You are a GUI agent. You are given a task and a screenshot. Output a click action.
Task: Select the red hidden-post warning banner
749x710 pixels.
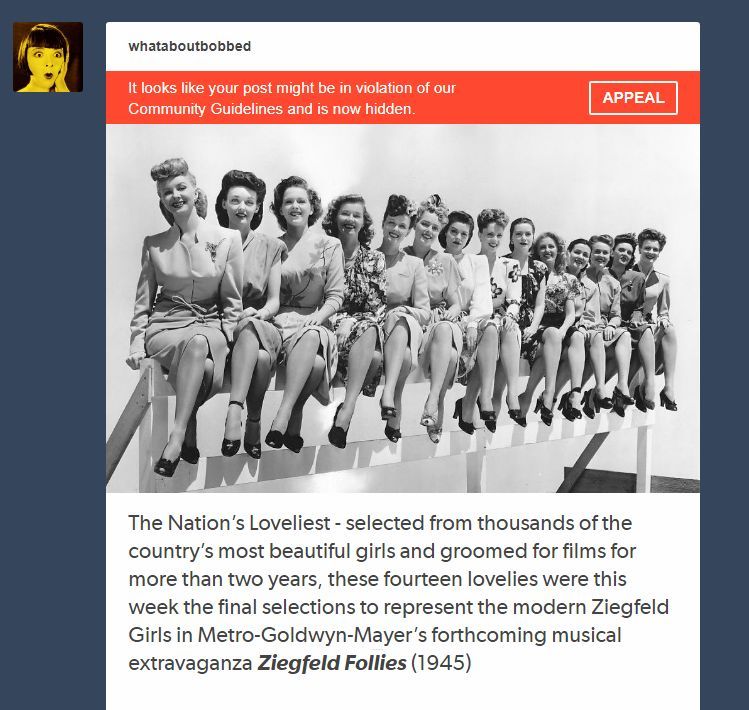[403, 97]
